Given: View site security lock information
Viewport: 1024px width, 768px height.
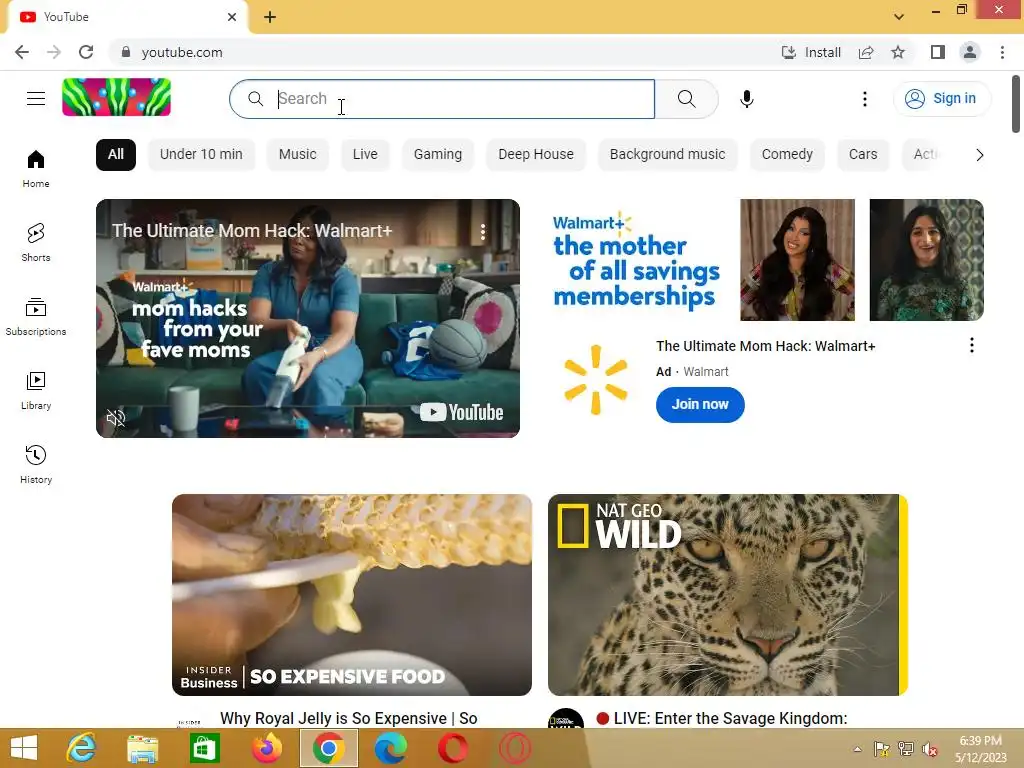Looking at the screenshot, I should click(126, 52).
